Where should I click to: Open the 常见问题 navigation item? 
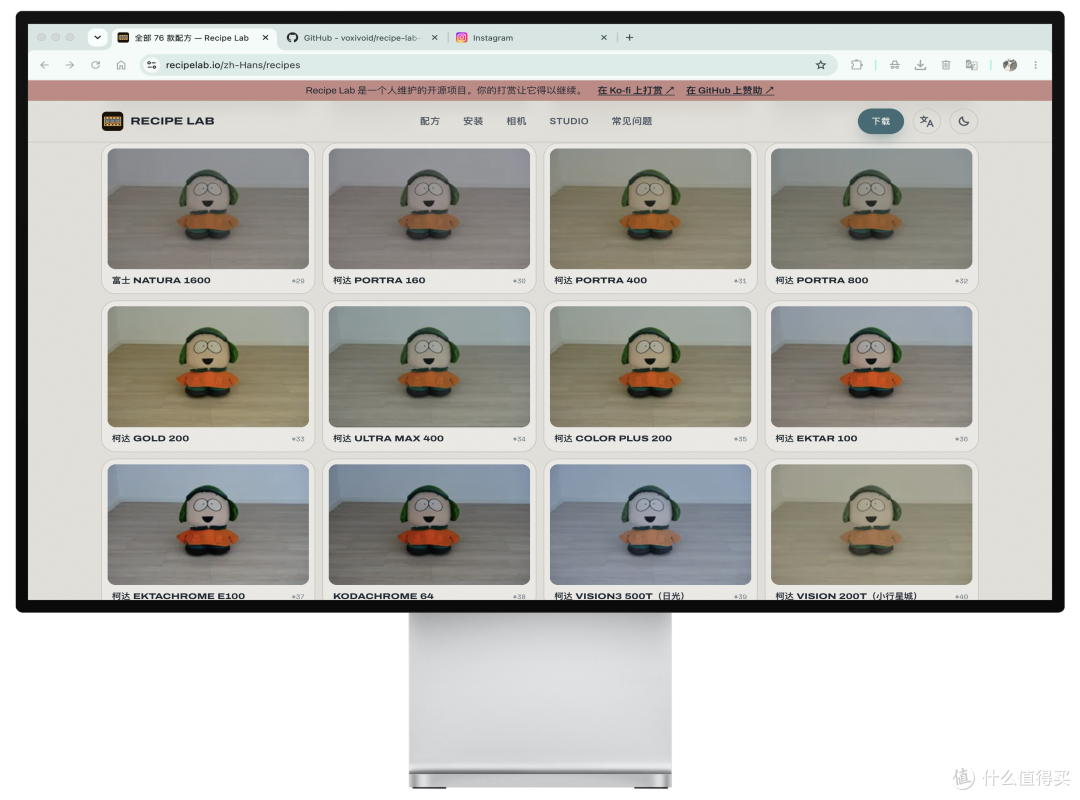pyautogui.click(x=632, y=121)
